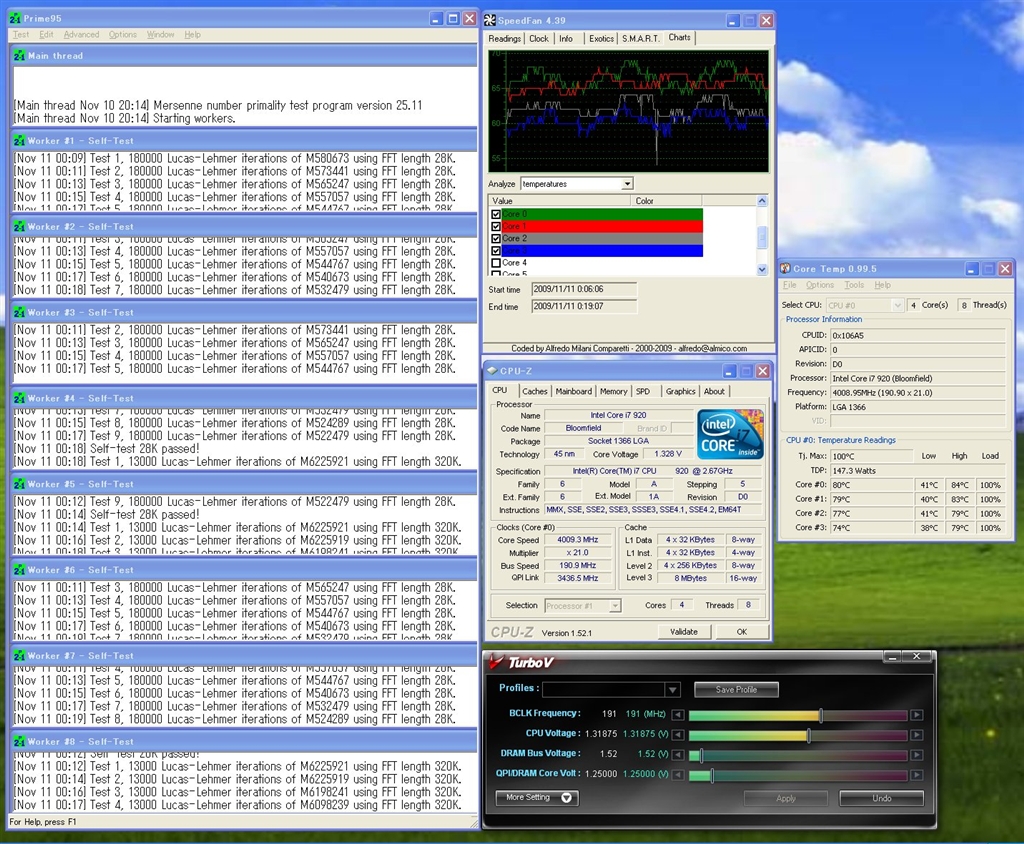1024x844 pixels.
Task: Click the Worker #1 Self-Test window icon
Action: click(x=19, y=141)
